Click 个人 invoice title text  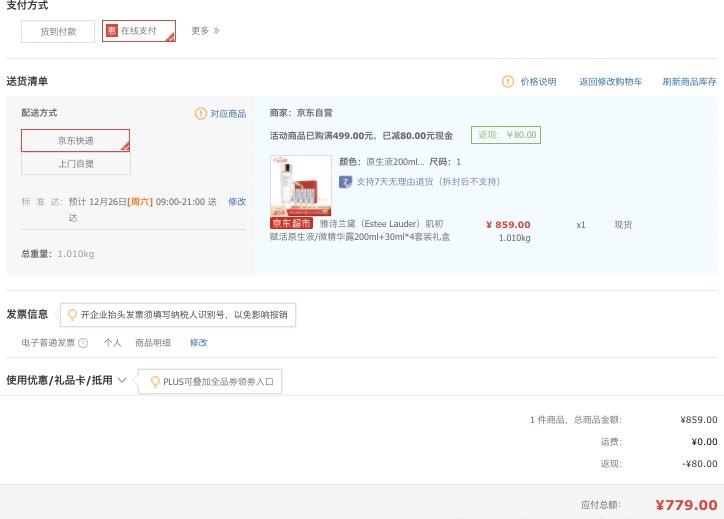(112, 343)
